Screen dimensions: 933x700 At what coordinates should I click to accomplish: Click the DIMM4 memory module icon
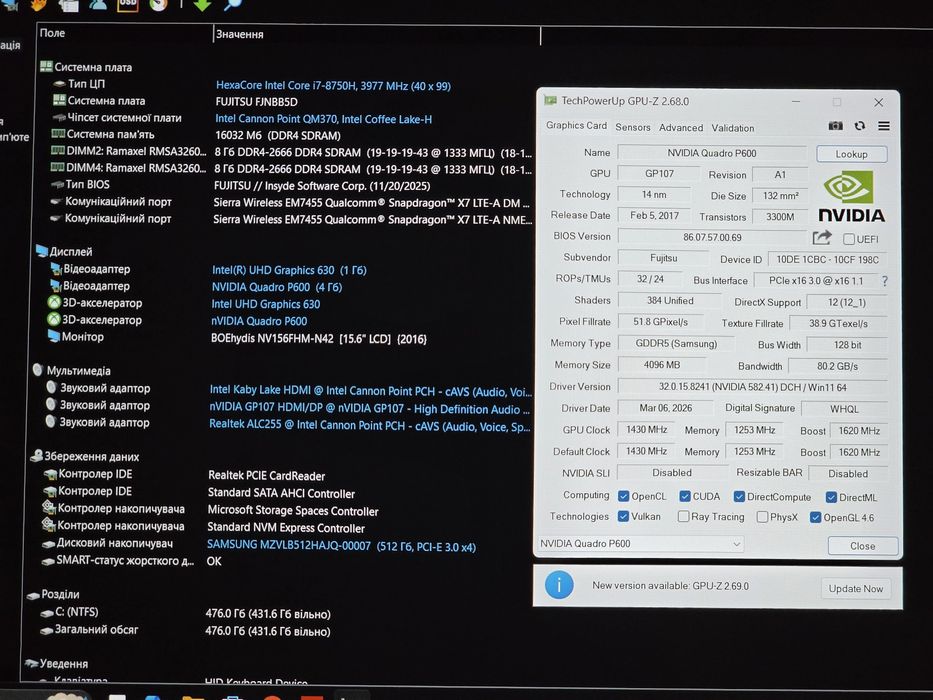pos(58,167)
